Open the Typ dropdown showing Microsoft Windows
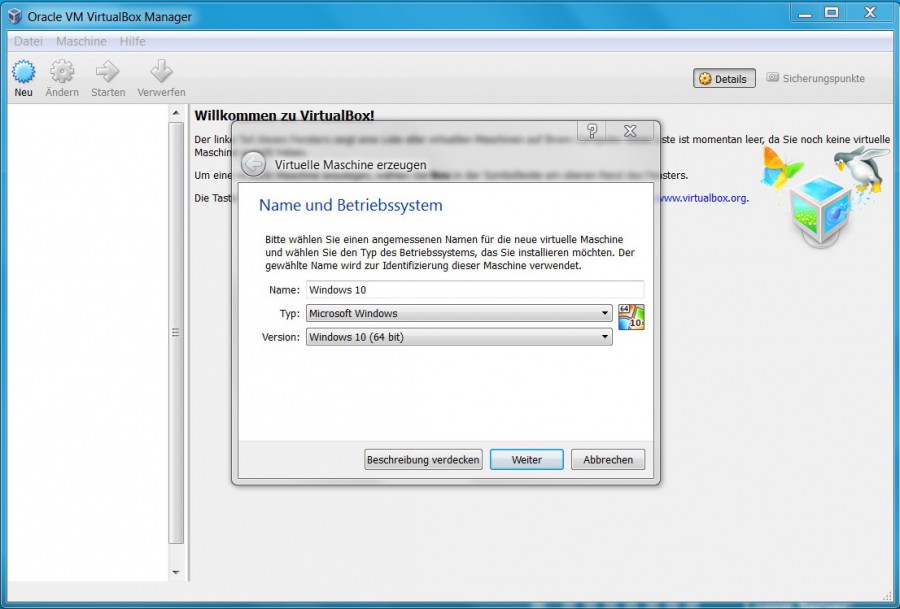900x609 pixels. [x=459, y=313]
